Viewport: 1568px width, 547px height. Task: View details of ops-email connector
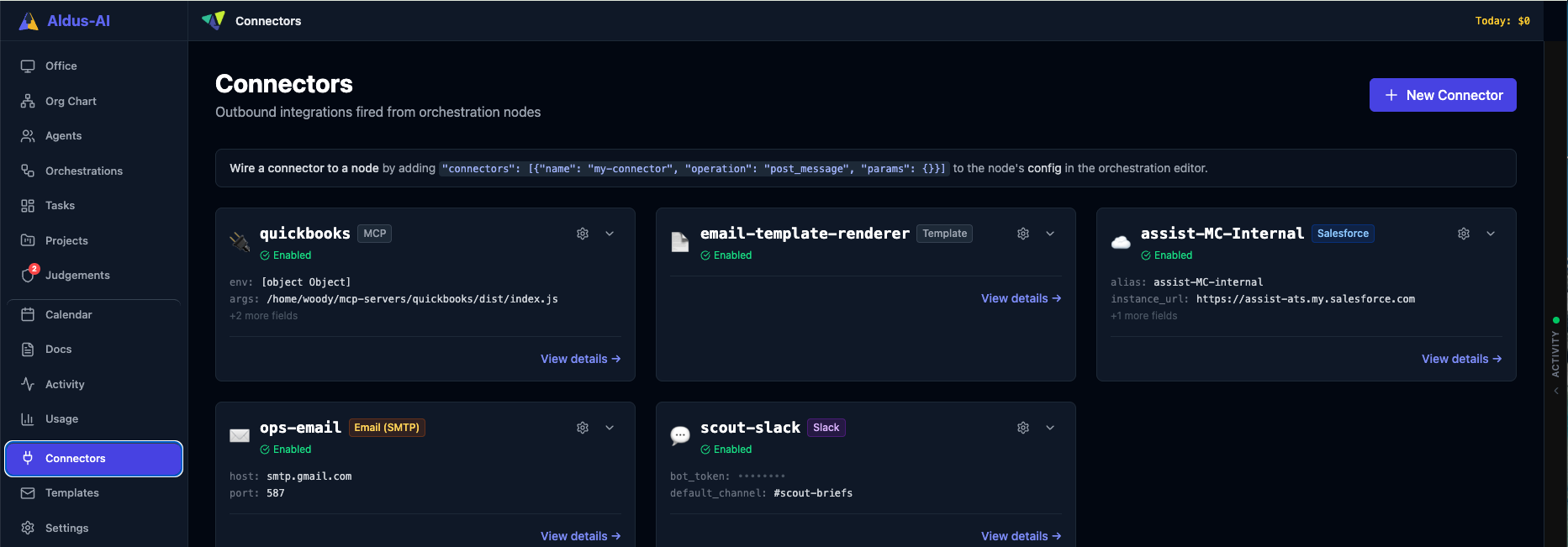(x=581, y=536)
